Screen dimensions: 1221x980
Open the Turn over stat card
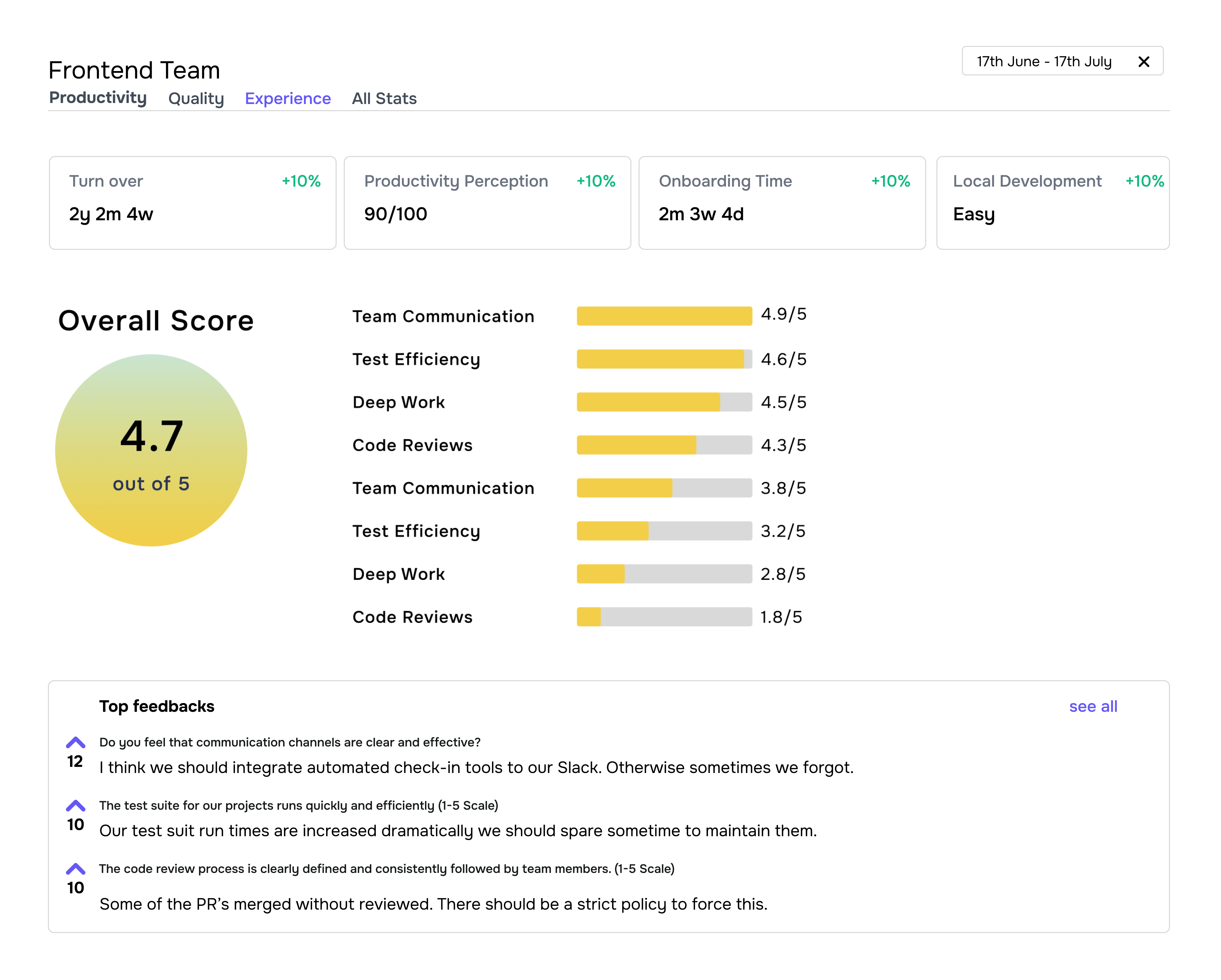pyautogui.click(x=192, y=203)
